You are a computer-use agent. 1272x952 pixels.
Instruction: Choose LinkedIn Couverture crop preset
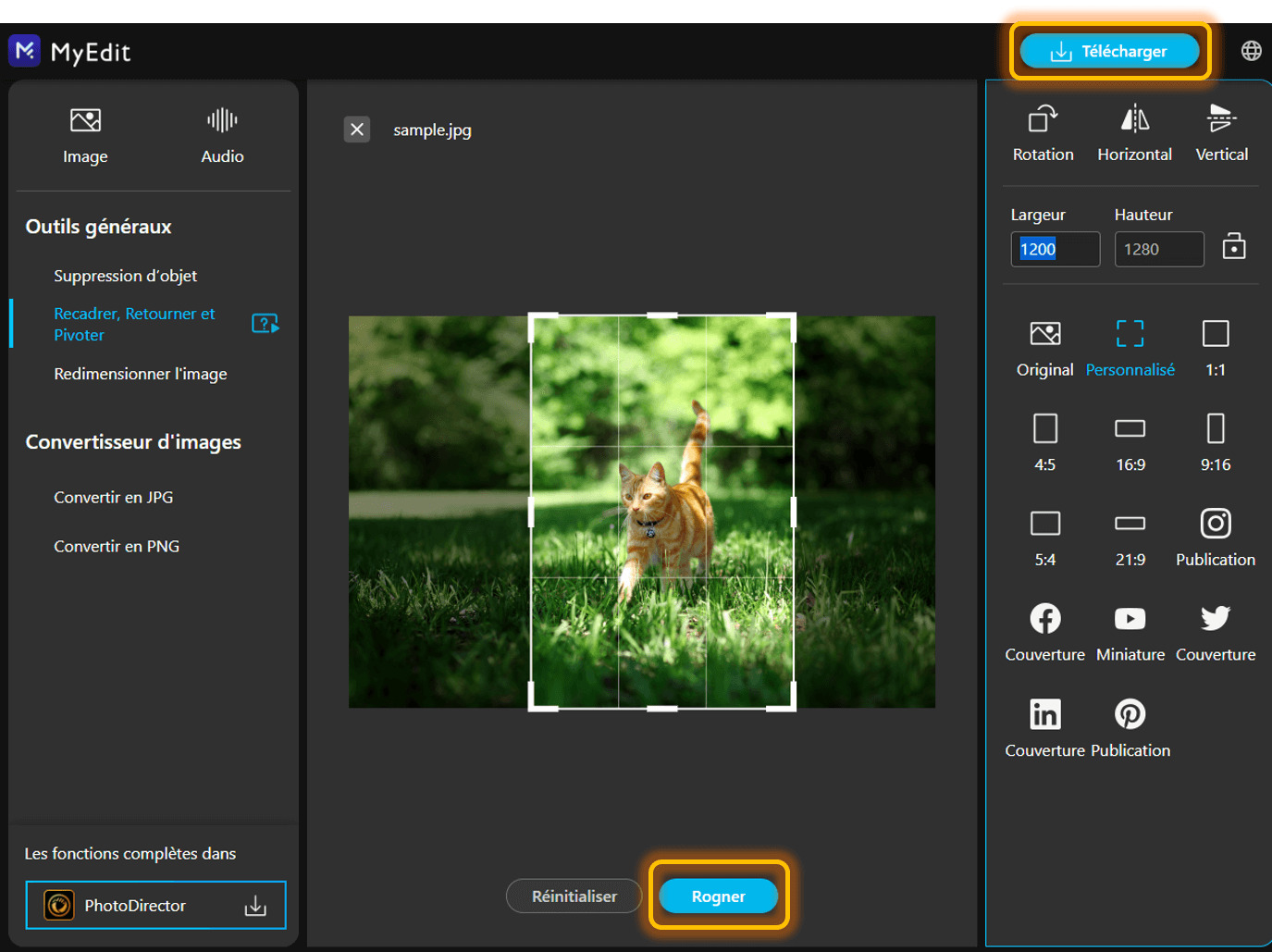(1044, 714)
